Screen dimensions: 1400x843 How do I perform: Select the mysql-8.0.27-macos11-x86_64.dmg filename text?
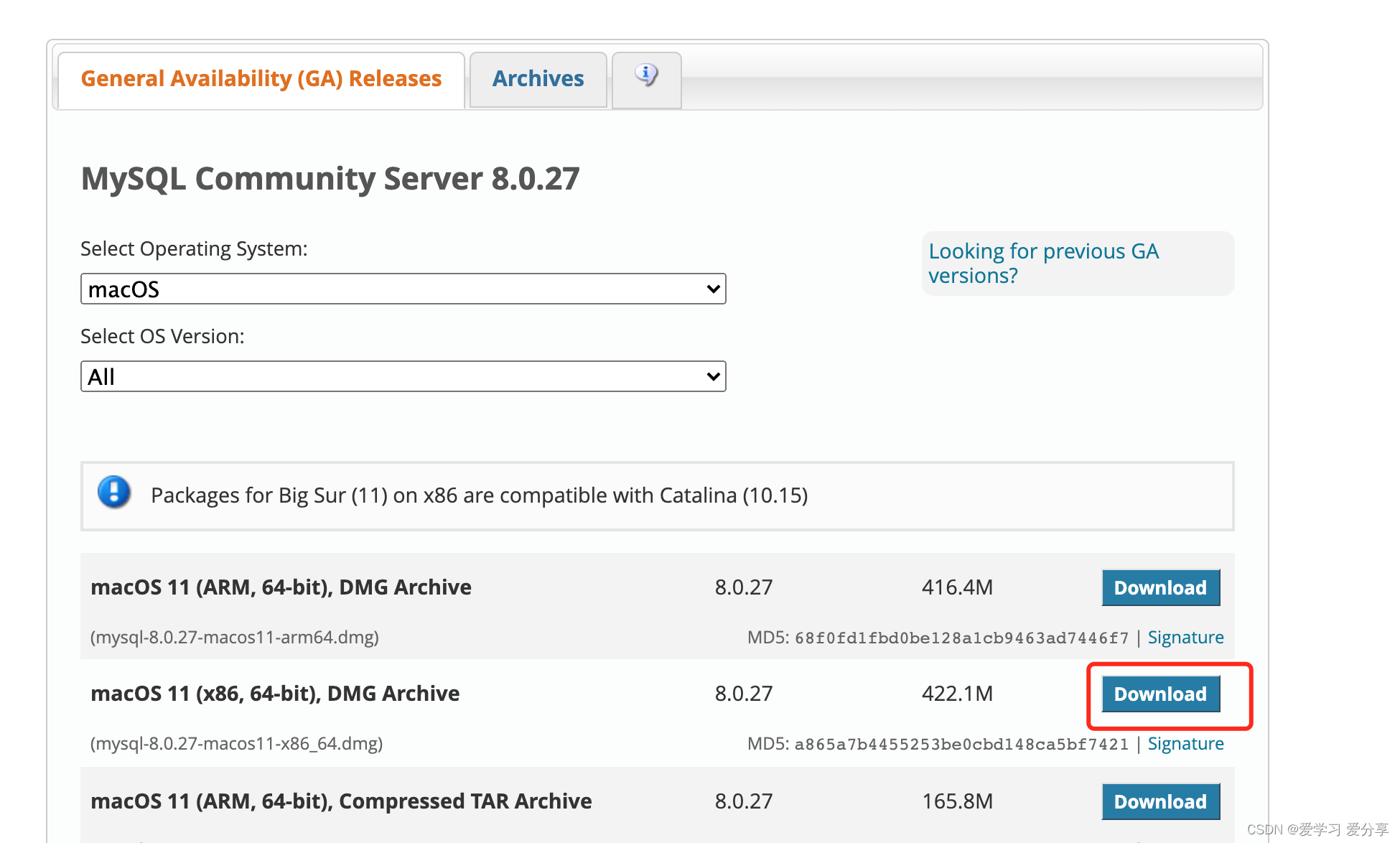[x=237, y=744]
